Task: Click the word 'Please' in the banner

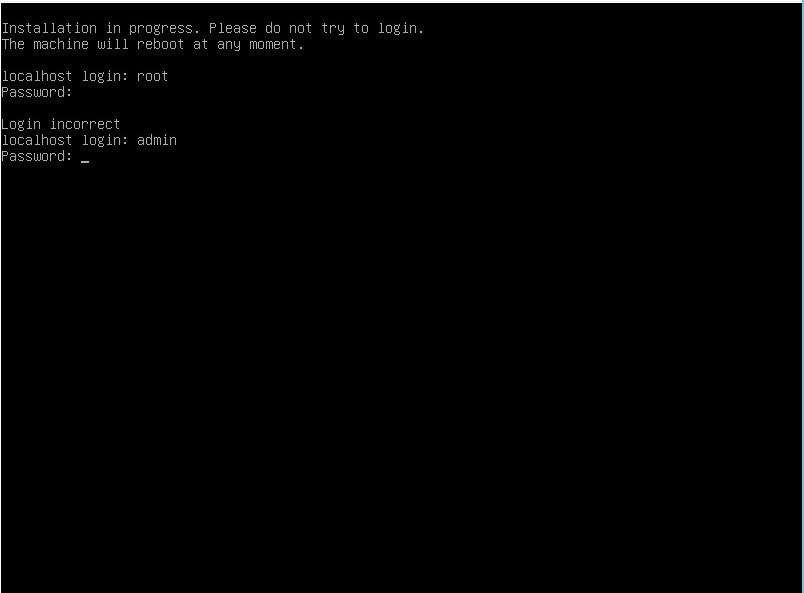Action: (x=233, y=28)
